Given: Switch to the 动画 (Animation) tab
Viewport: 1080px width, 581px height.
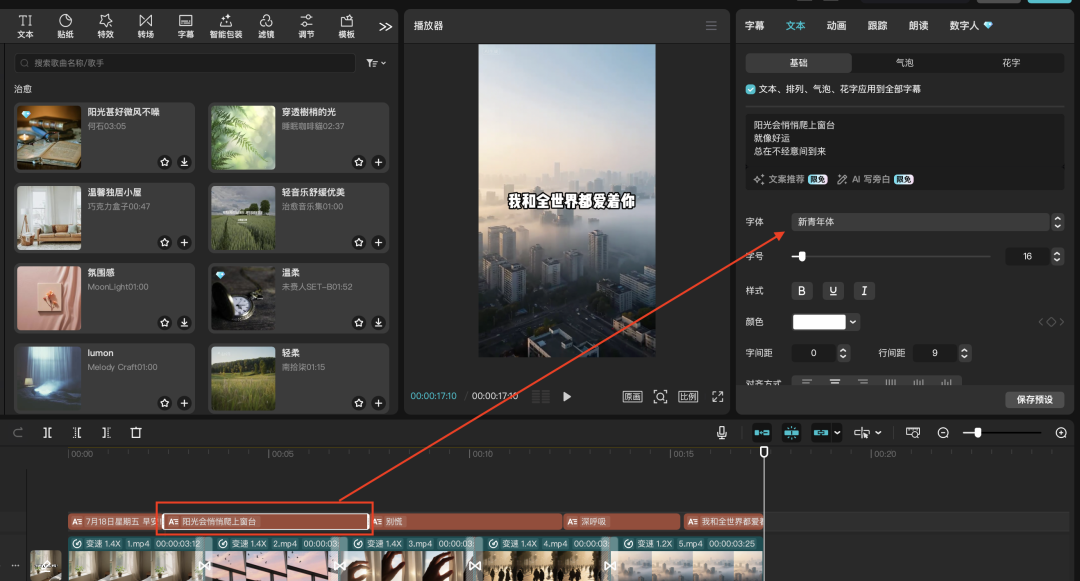Looking at the screenshot, I should [836, 25].
